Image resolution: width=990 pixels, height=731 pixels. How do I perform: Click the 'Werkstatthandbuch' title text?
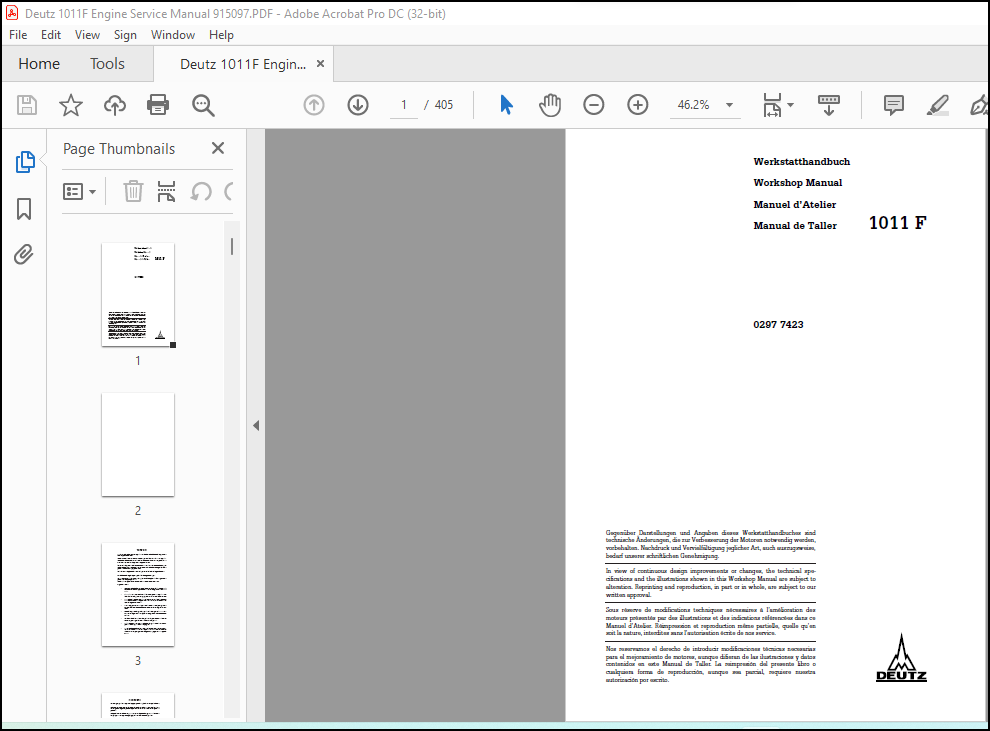[x=801, y=162]
